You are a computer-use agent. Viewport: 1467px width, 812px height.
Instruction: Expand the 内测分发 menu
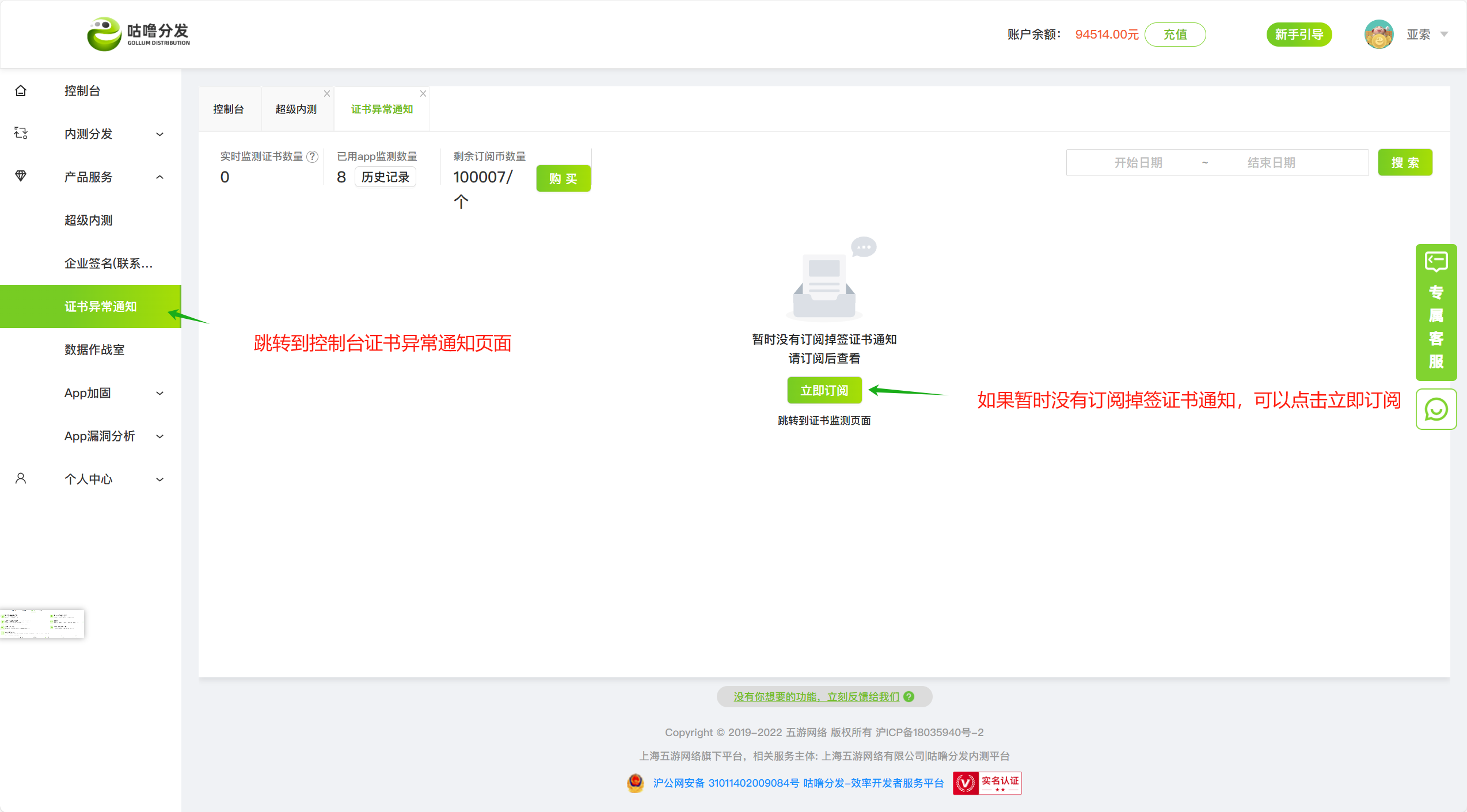[x=160, y=134]
